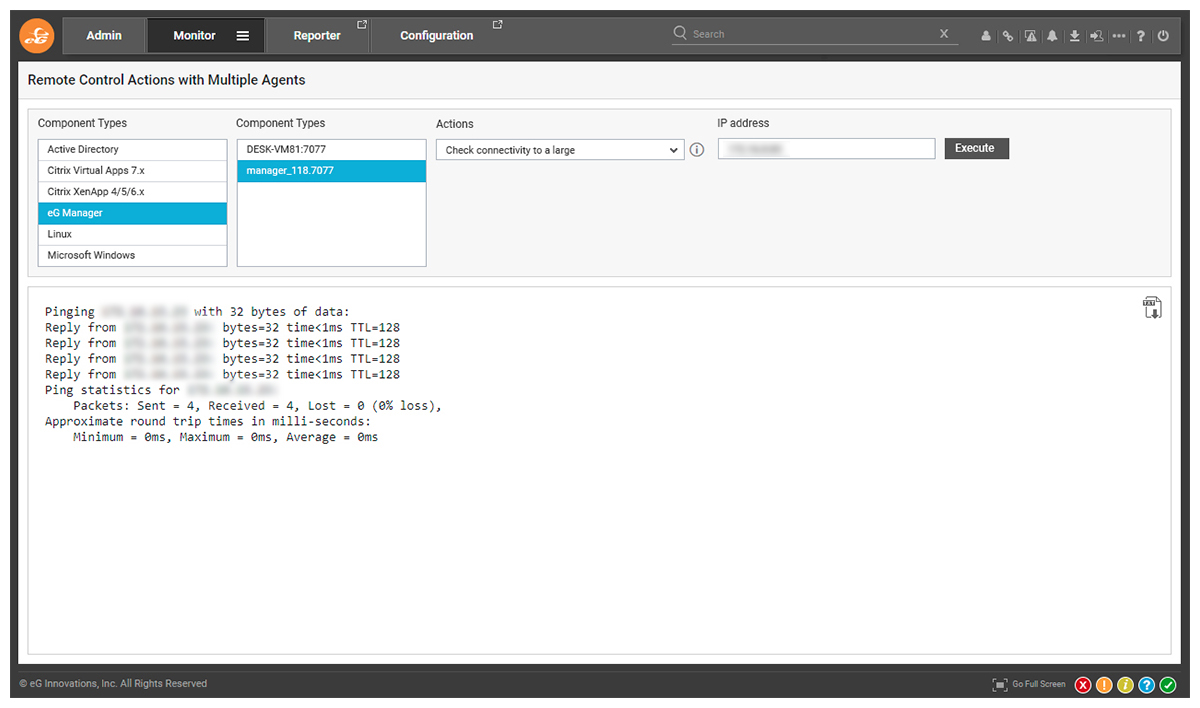The width and height of the screenshot is (1200, 708).
Task: Open the Monitor hamburger menu icon
Action: tap(243, 36)
